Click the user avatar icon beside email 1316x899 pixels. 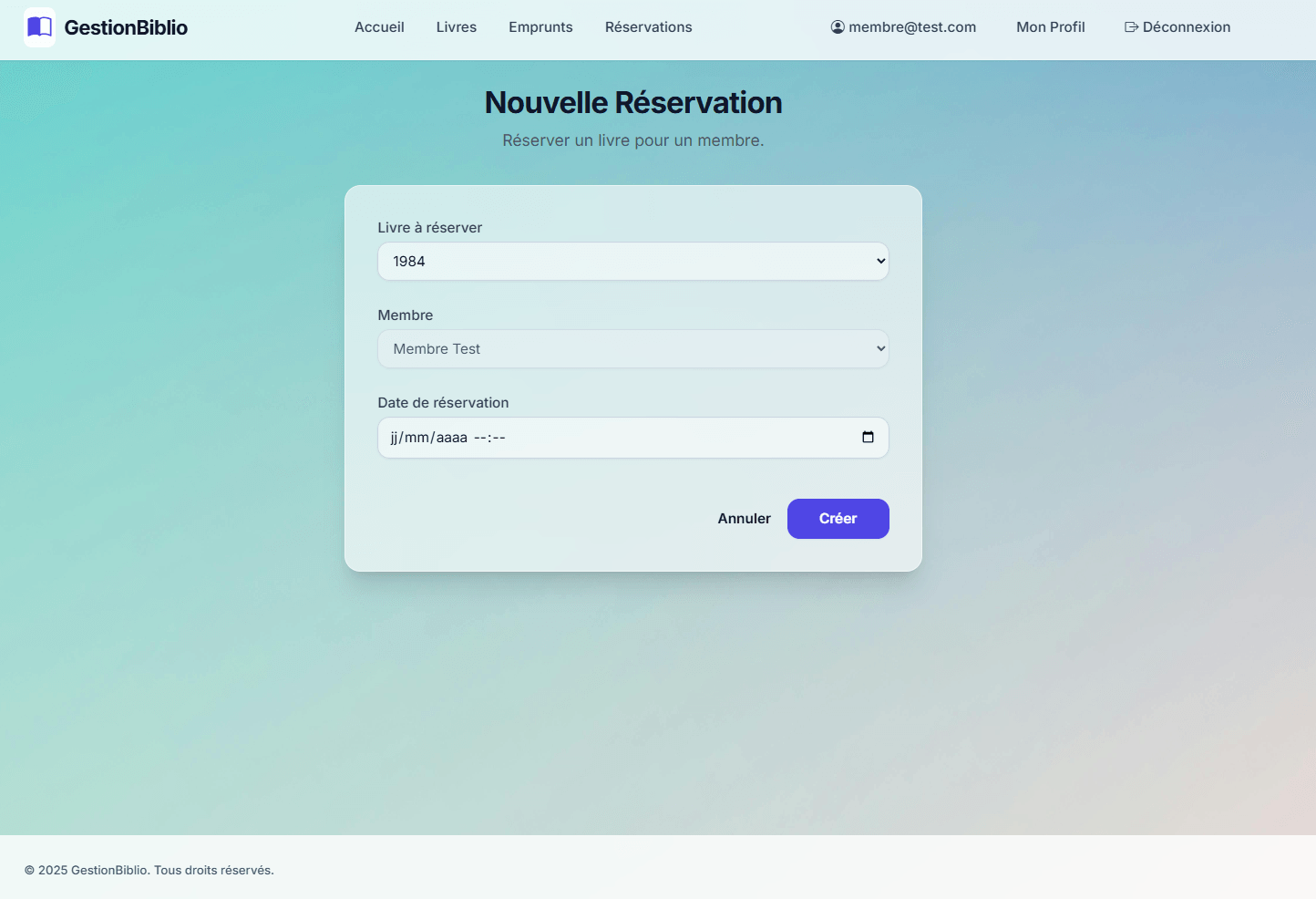pos(838,27)
